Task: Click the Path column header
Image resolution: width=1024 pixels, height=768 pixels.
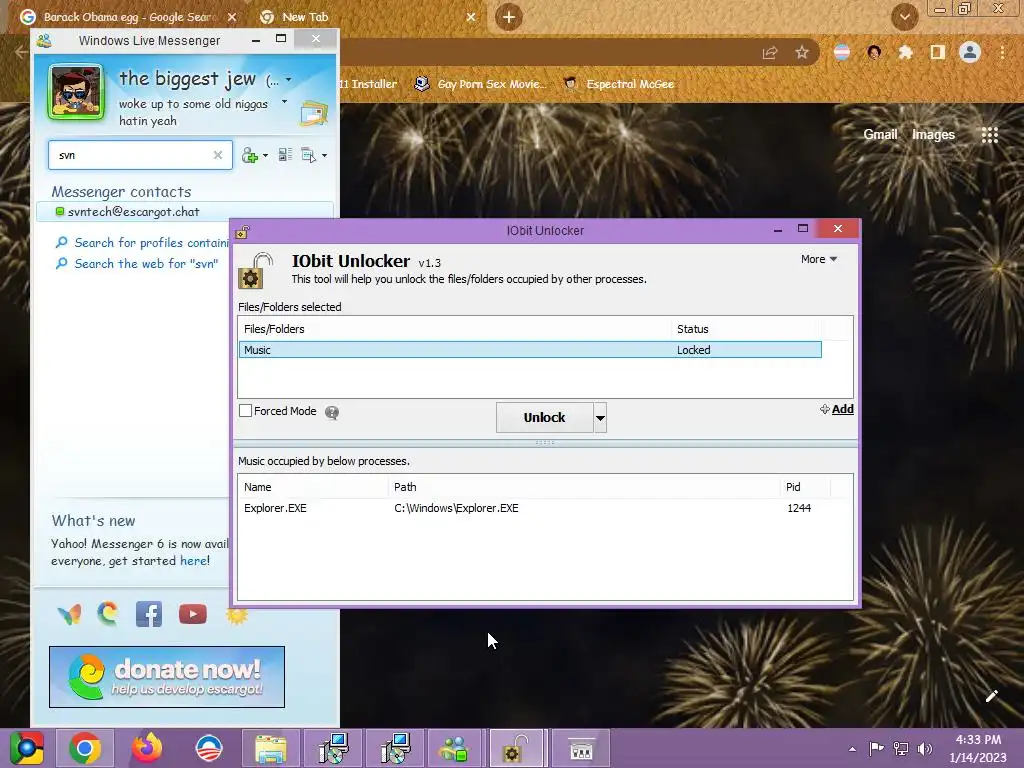Action: coord(584,487)
